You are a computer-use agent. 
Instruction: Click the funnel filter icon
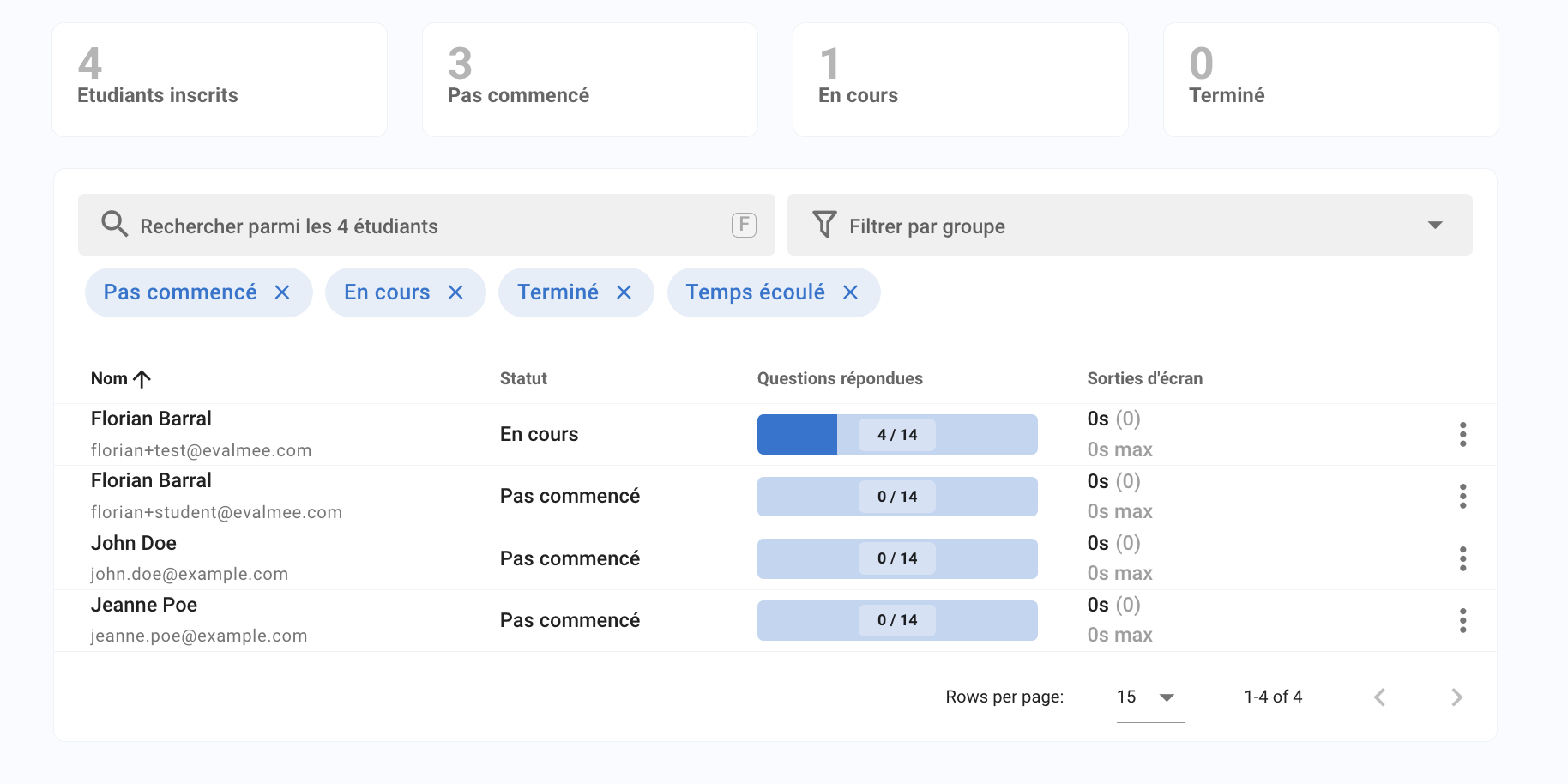824,225
